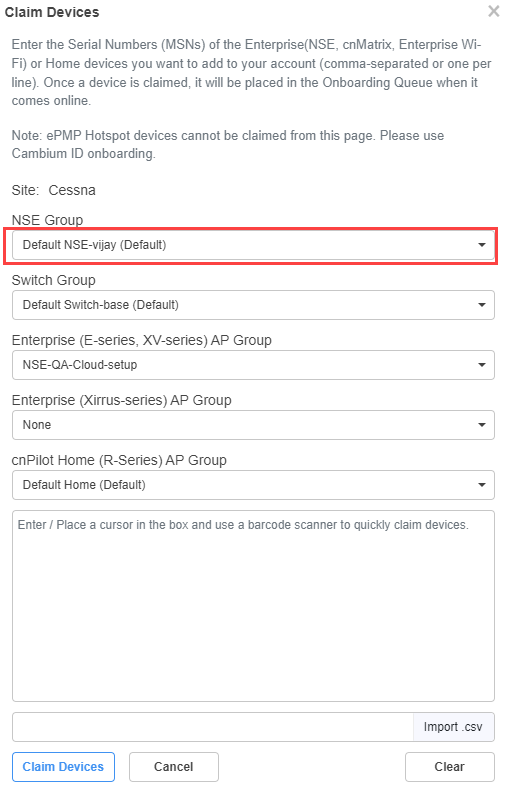The height and width of the screenshot is (790, 505).
Task: Open the Xirrus-series AP Group dropdown
Action: click(x=253, y=425)
